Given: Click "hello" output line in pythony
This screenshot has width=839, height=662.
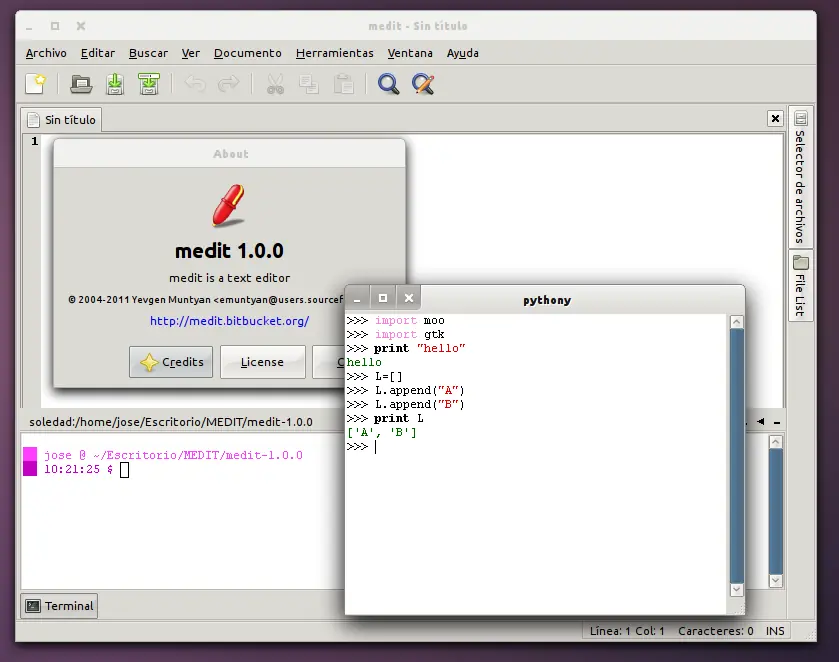Looking at the screenshot, I should tap(364, 362).
